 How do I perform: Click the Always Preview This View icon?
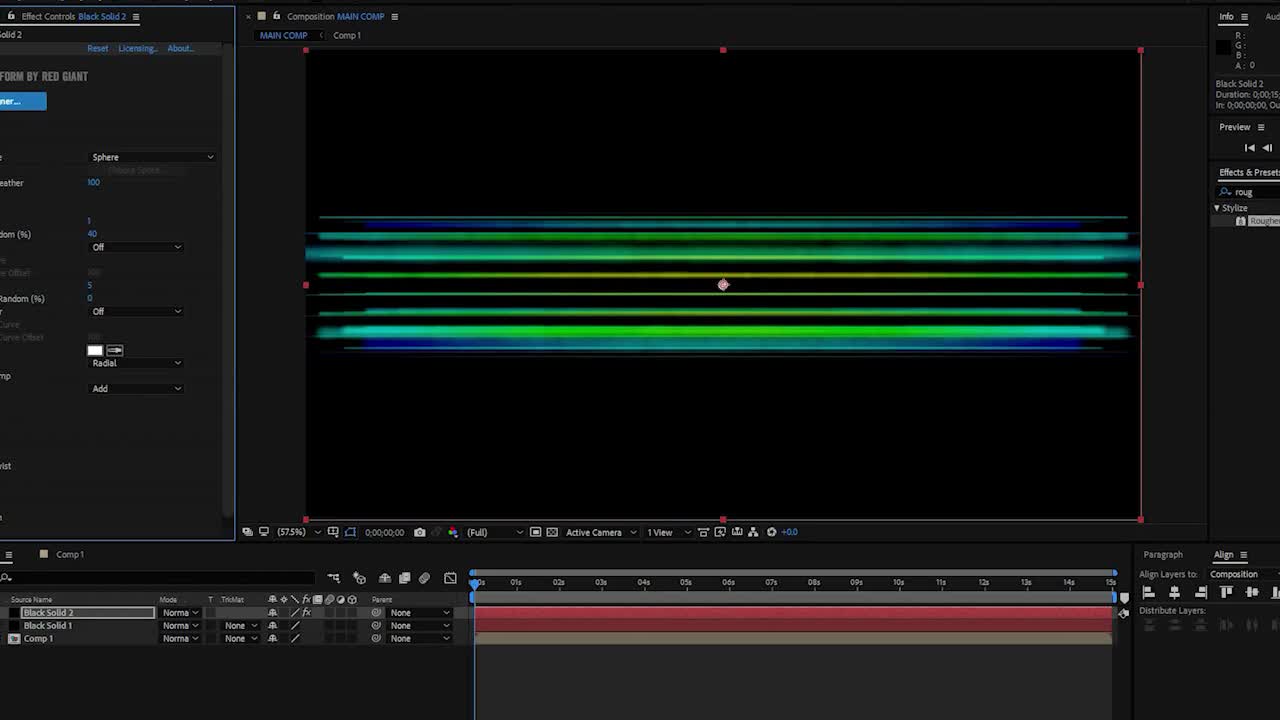(247, 532)
